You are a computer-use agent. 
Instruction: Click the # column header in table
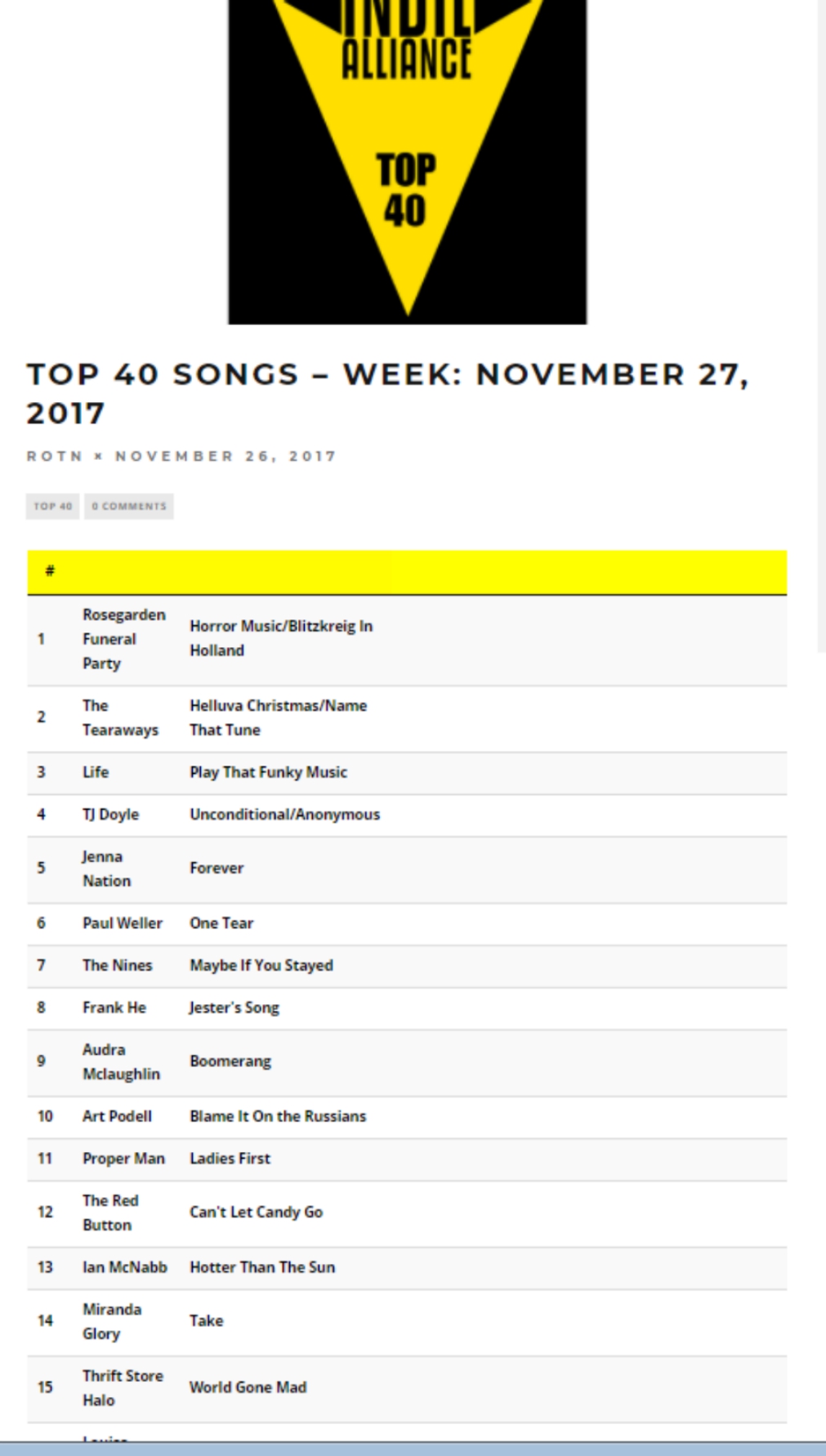pos(50,571)
